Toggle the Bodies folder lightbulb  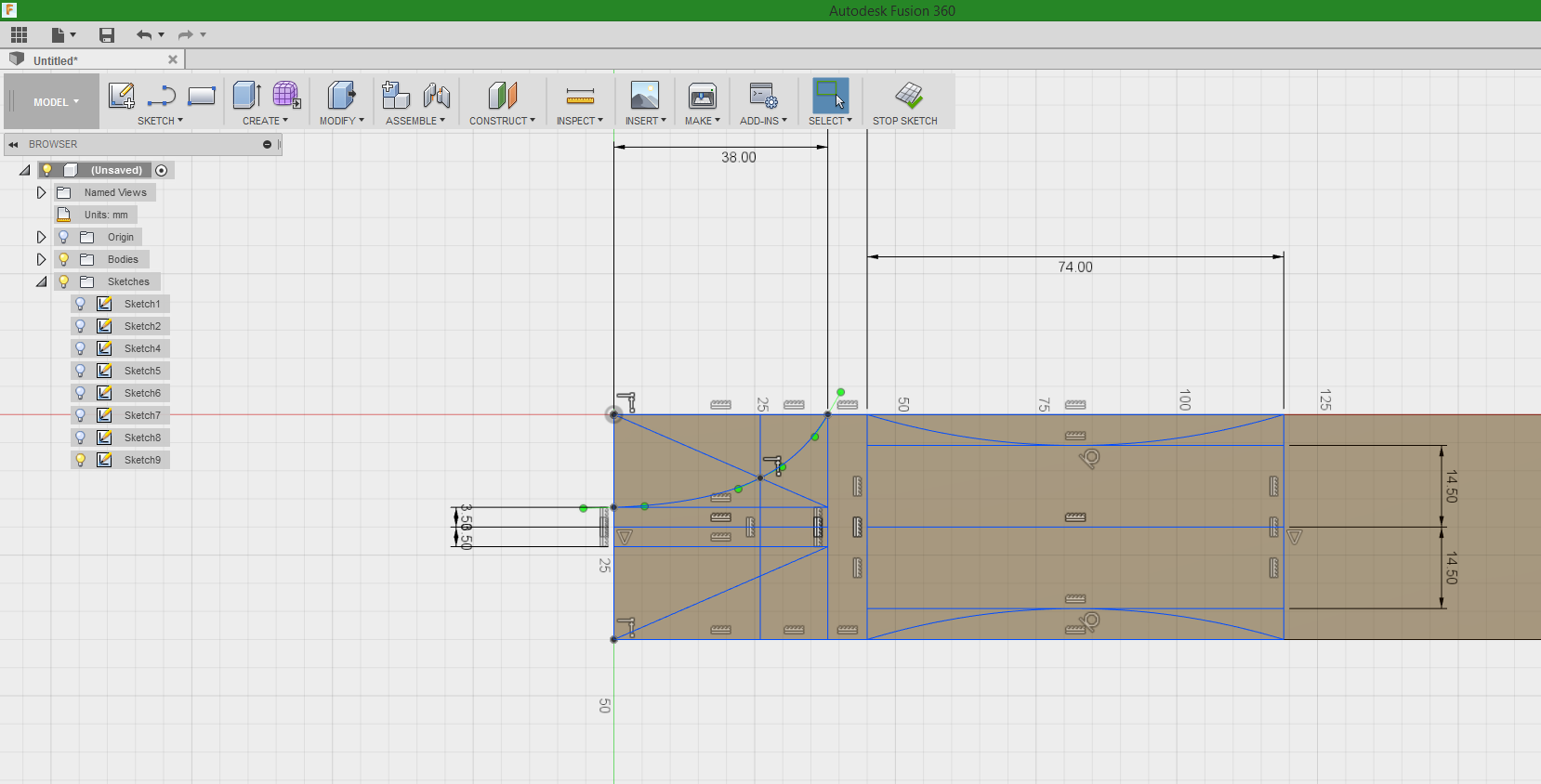click(64, 259)
